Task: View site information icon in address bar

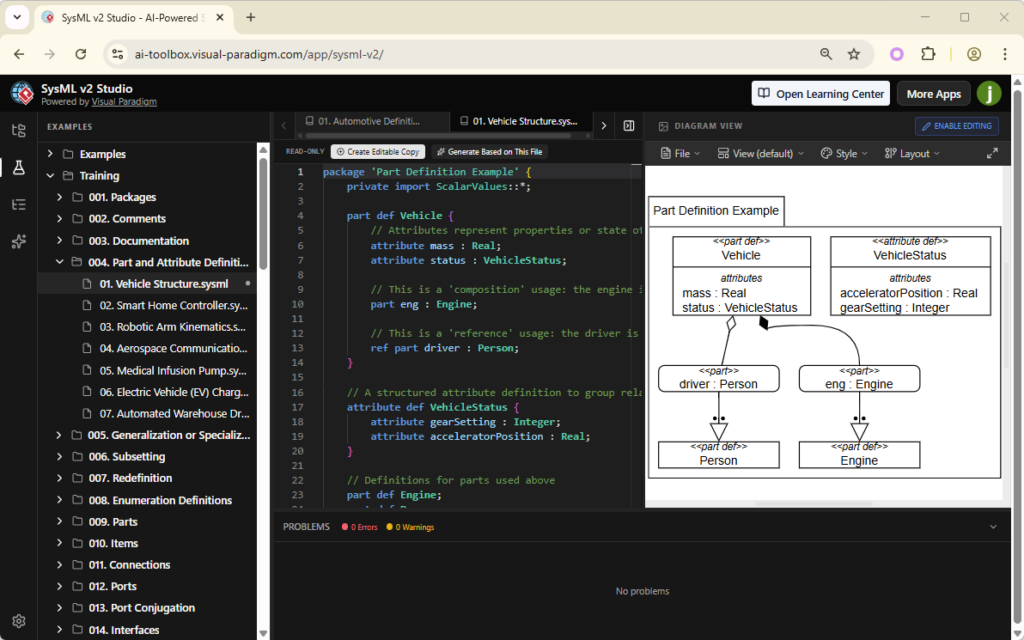Action: pyautogui.click(x=118, y=54)
